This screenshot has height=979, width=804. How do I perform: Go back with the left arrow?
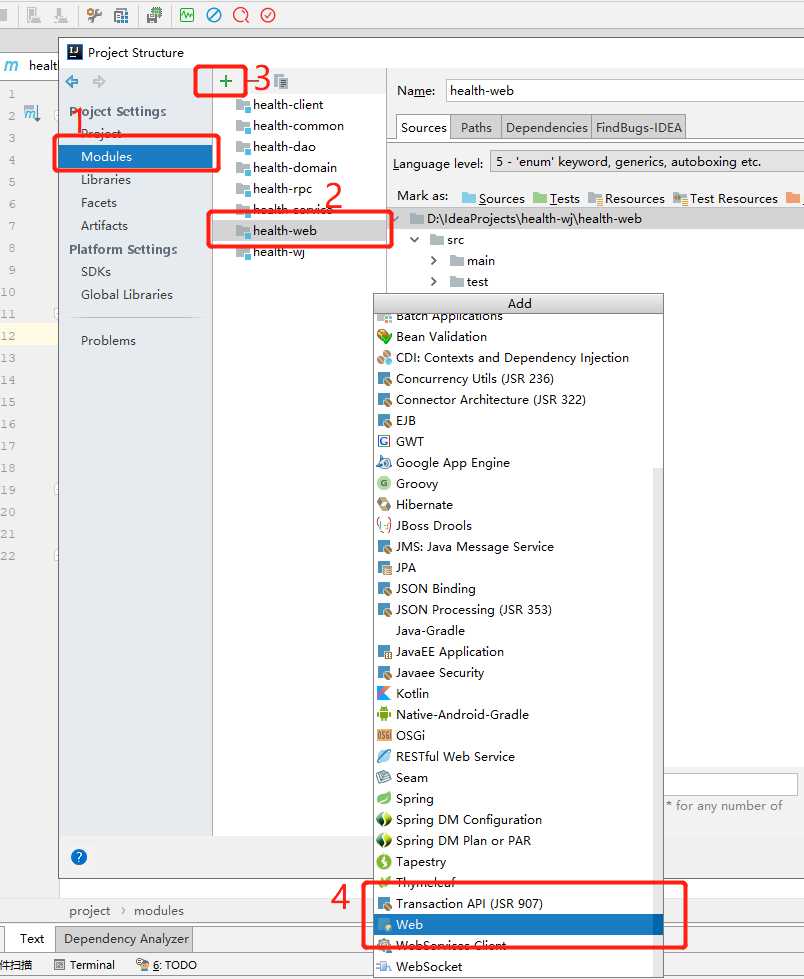click(x=72, y=81)
